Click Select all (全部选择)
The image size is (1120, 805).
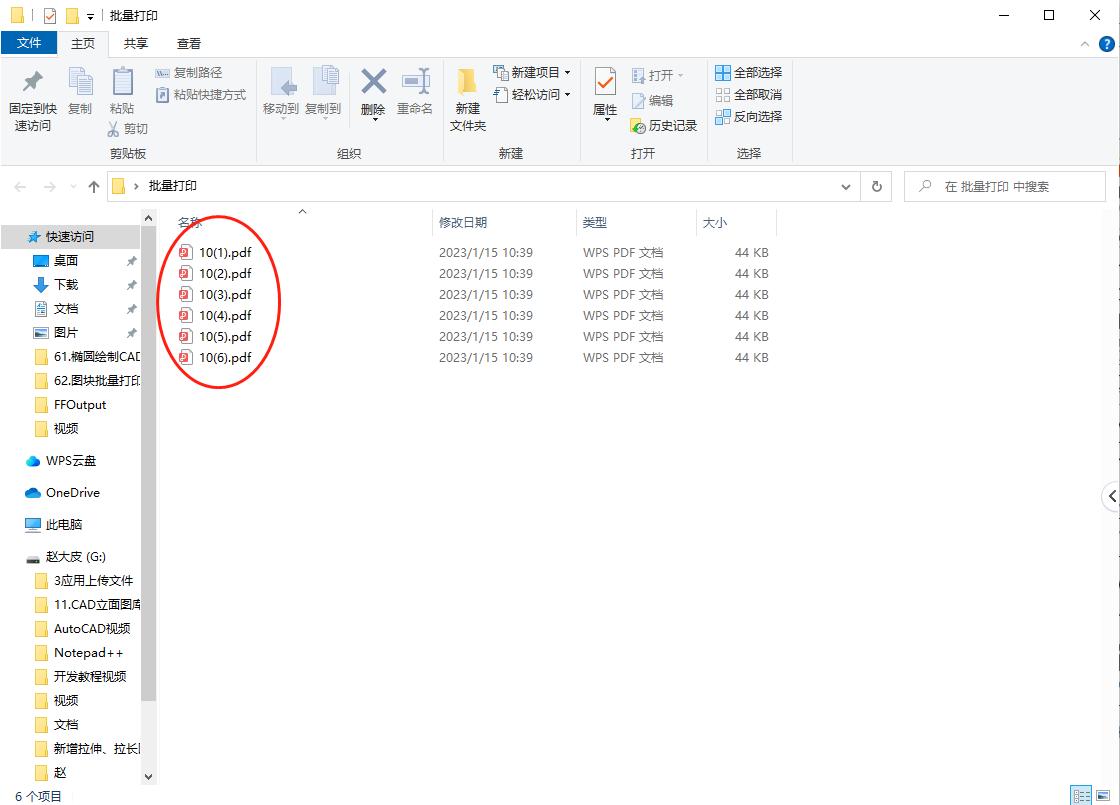[749, 73]
